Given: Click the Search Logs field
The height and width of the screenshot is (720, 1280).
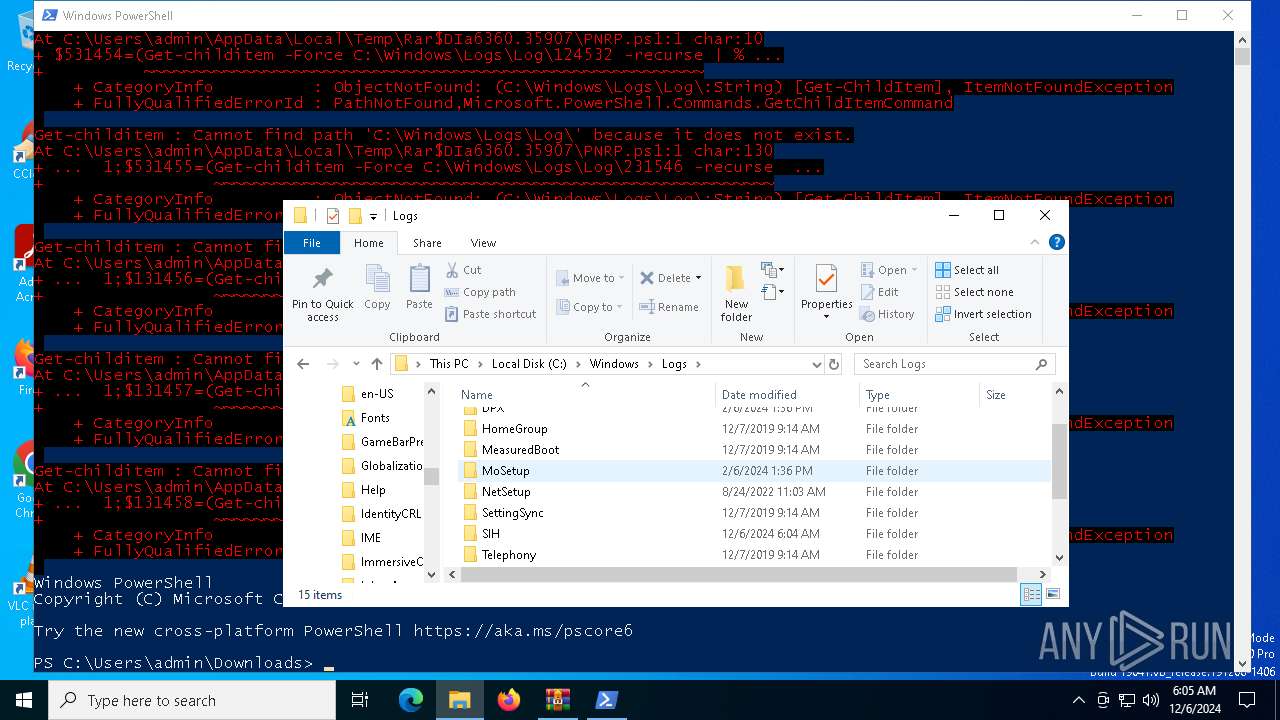Looking at the screenshot, I should (956, 364).
